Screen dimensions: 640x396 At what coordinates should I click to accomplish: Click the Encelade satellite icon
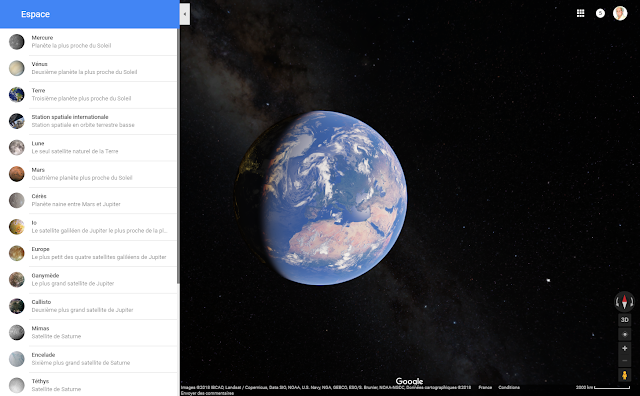tap(17, 359)
